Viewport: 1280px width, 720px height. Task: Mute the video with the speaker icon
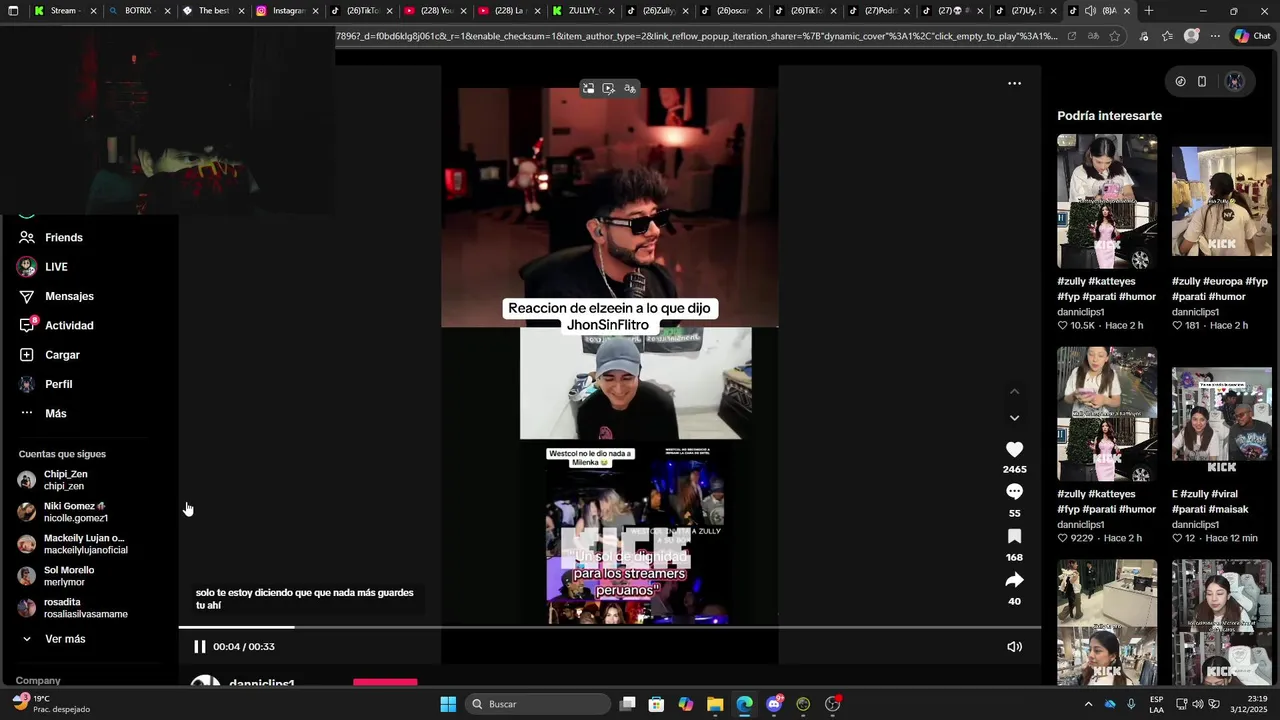(x=1014, y=647)
